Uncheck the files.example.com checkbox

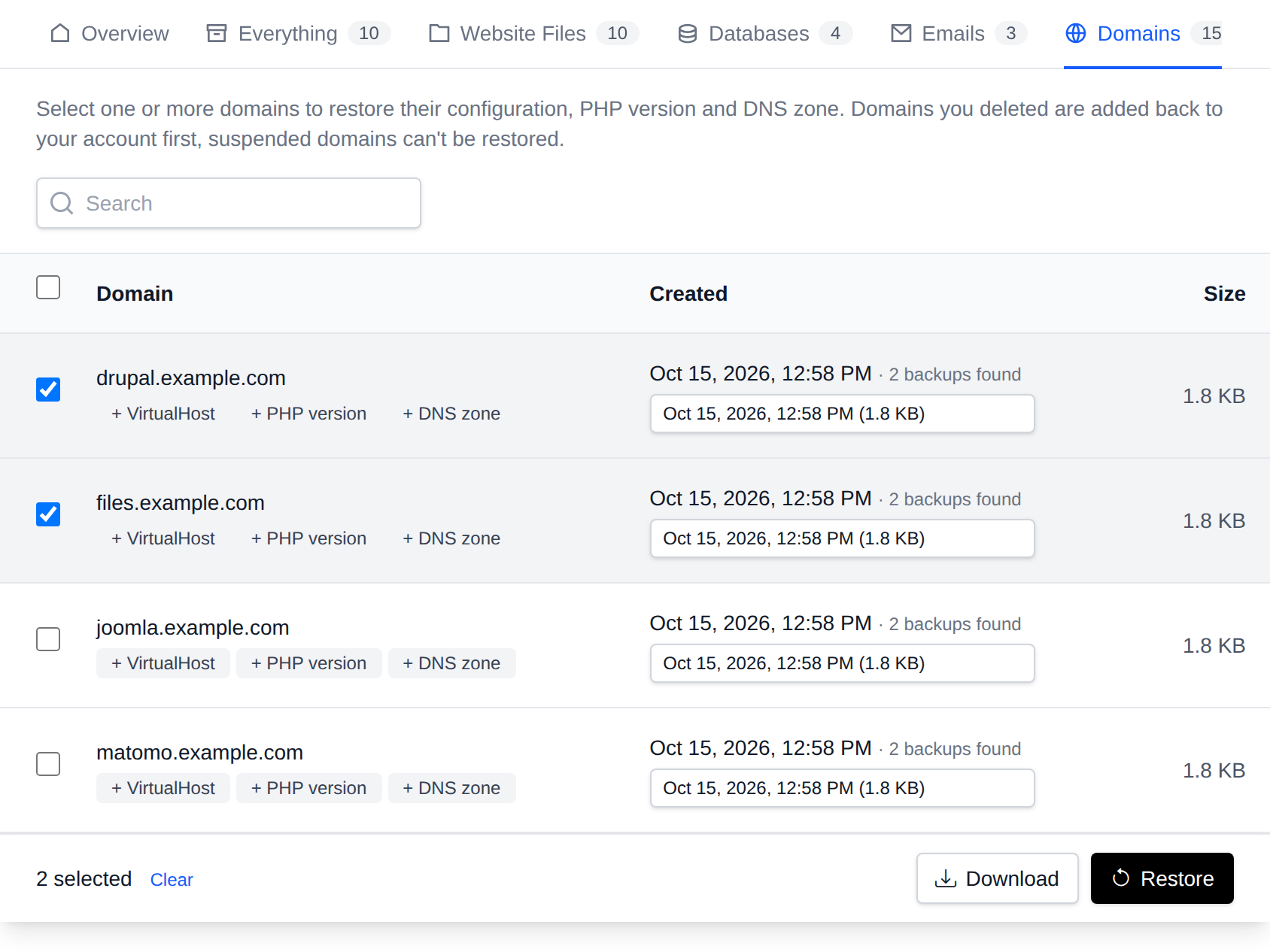point(48,514)
